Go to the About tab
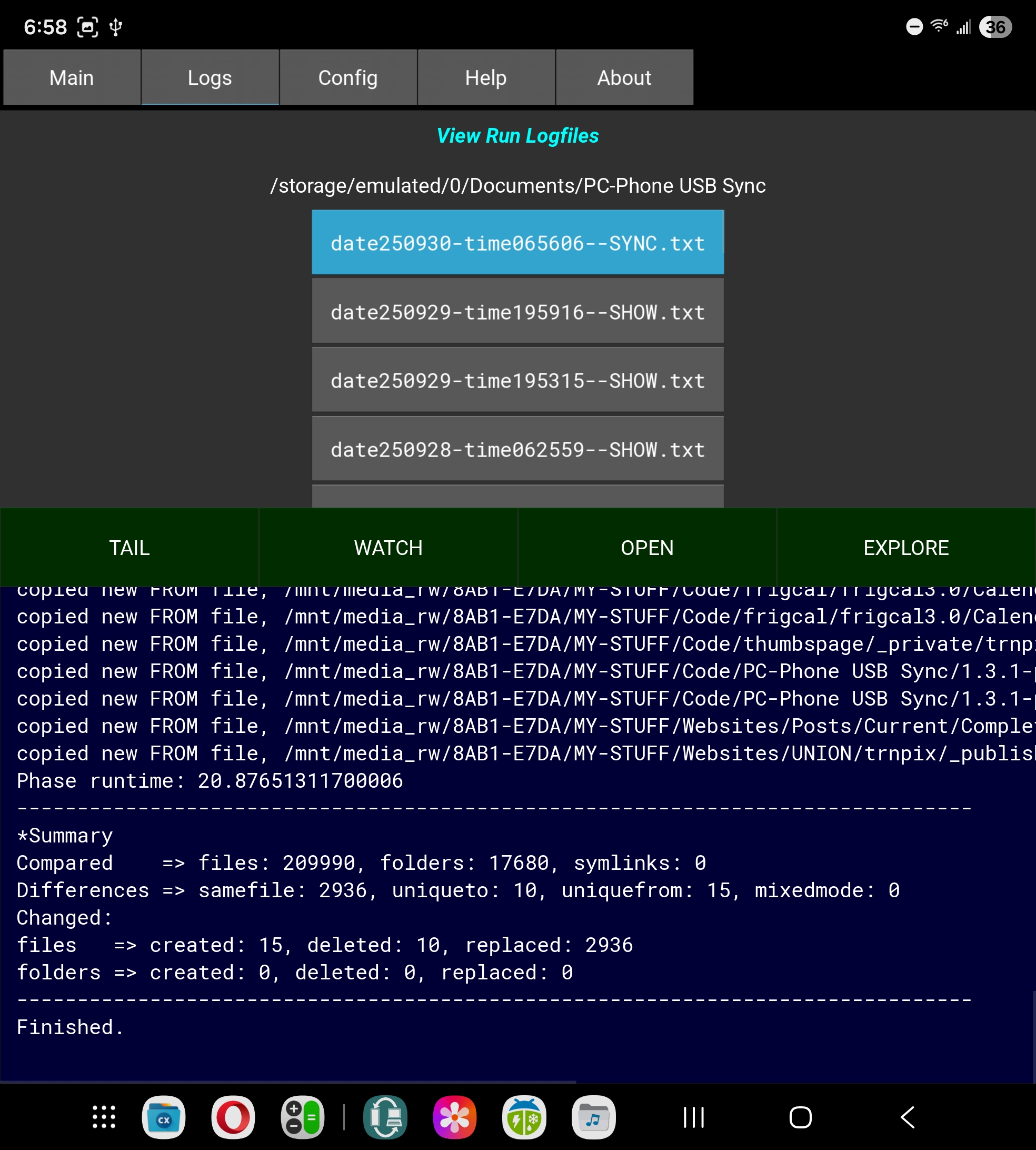 point(624,77)
